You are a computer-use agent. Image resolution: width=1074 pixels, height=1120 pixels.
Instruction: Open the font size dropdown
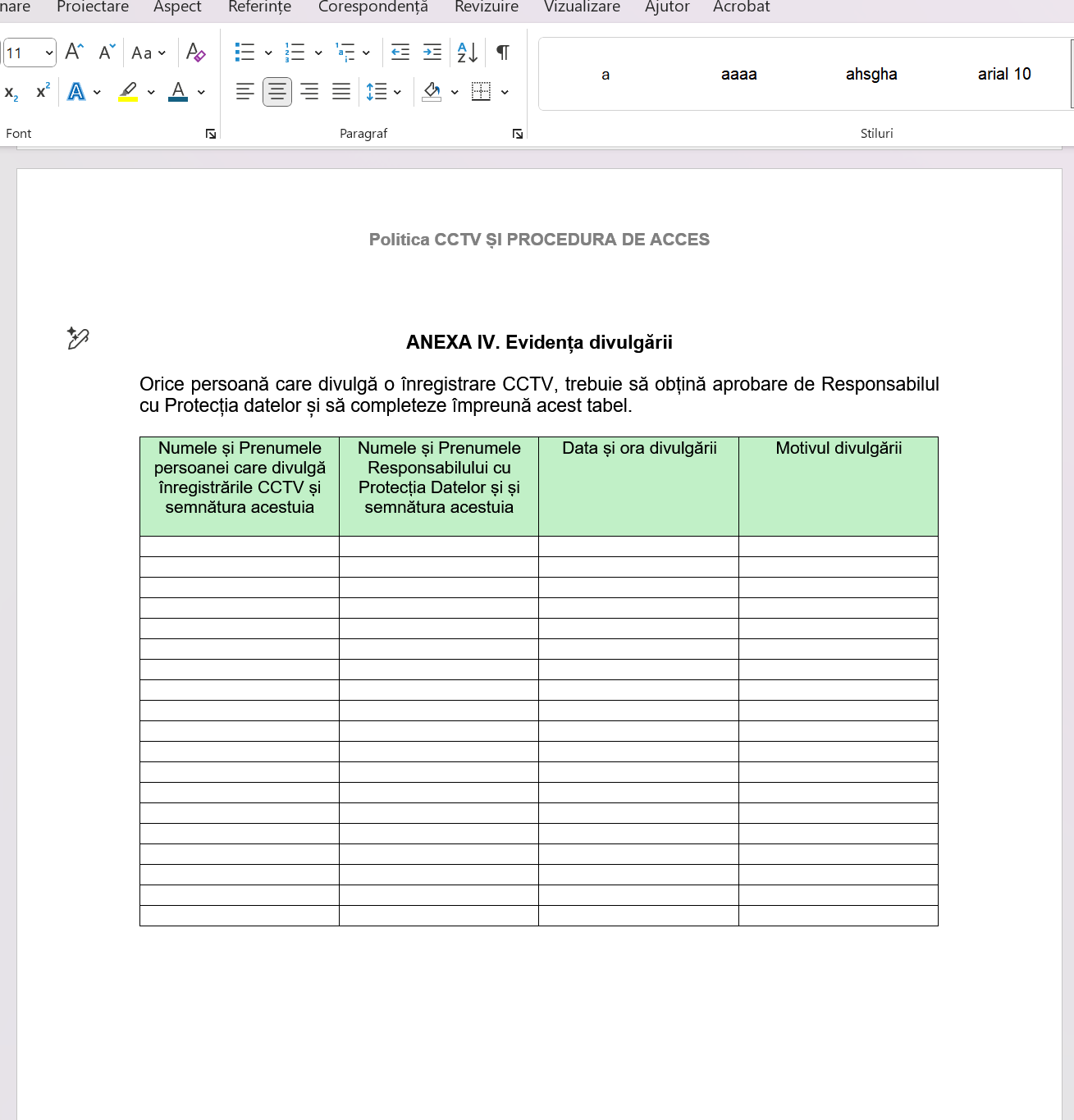(x=49, y=53)
